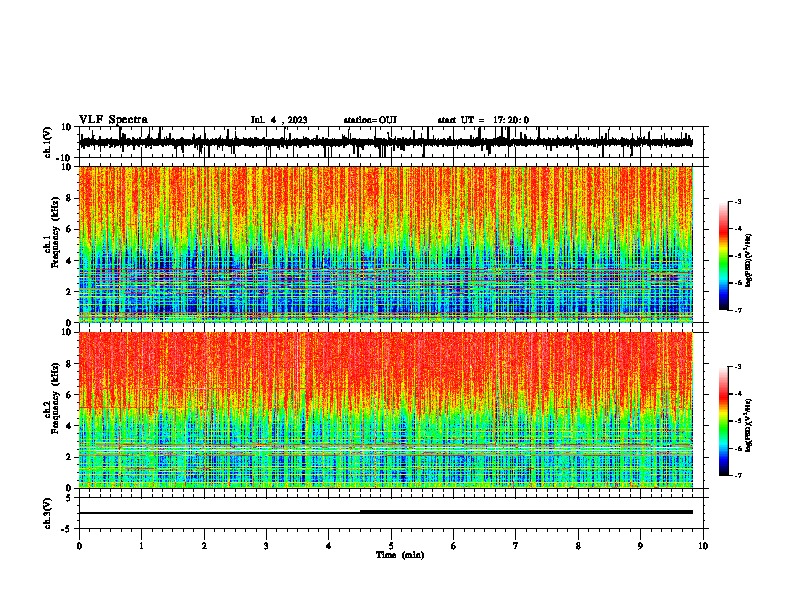Click the ch.1 Frequency (kHz) axis label

56,233
